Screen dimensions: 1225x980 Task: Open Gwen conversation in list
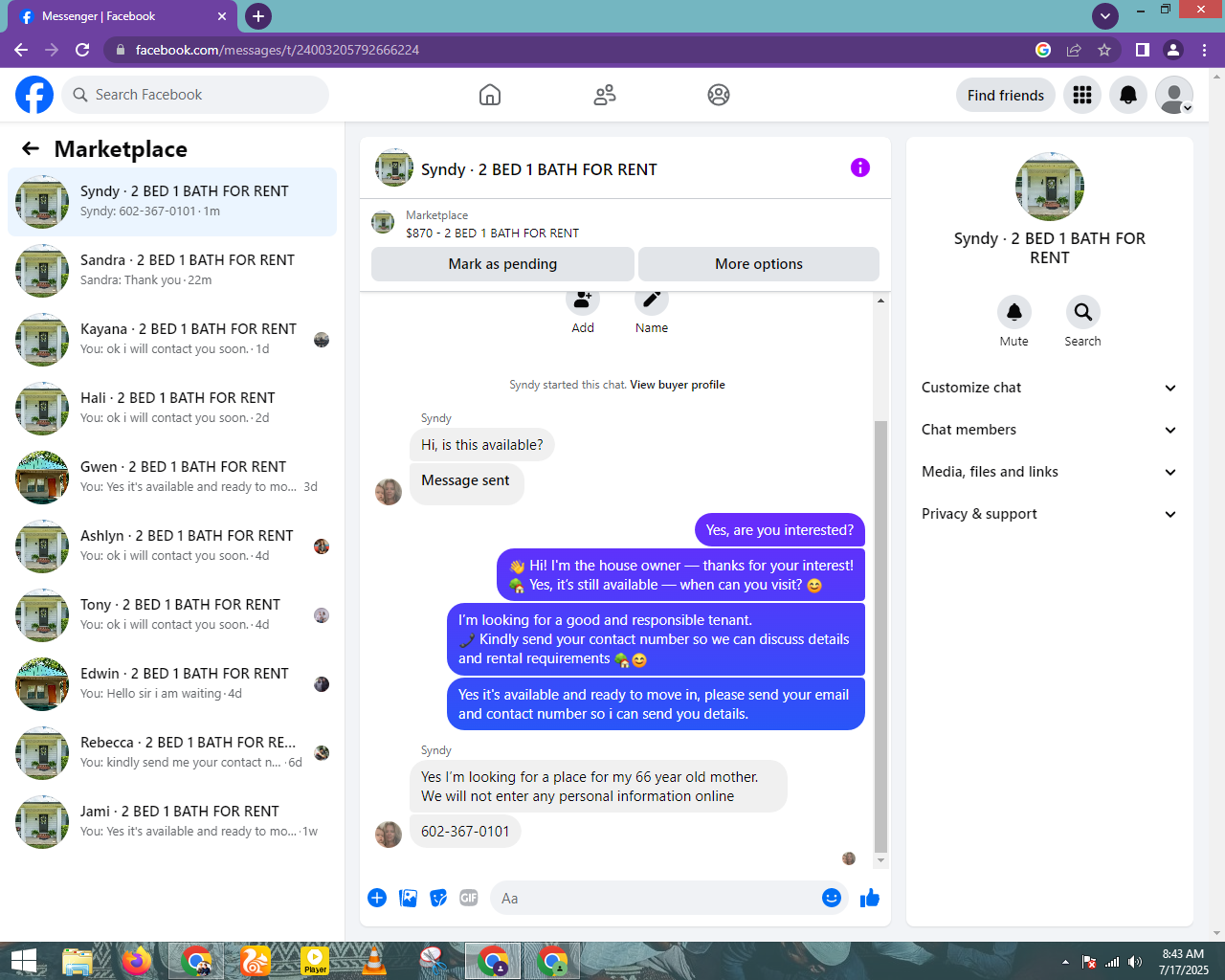coord(172,478)
